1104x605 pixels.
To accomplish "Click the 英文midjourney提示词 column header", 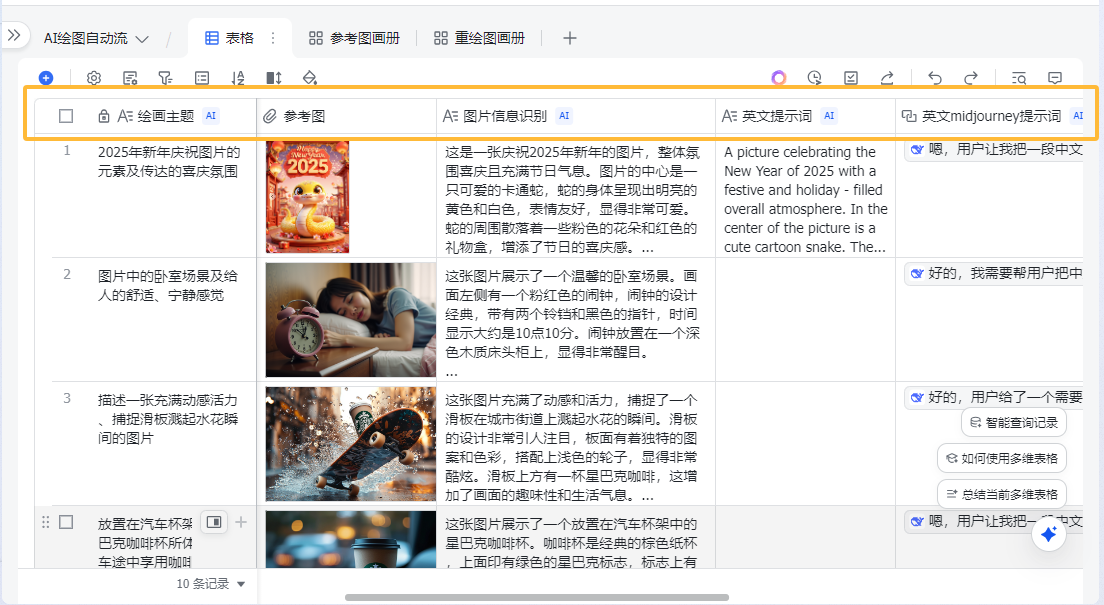I will 991,116.
